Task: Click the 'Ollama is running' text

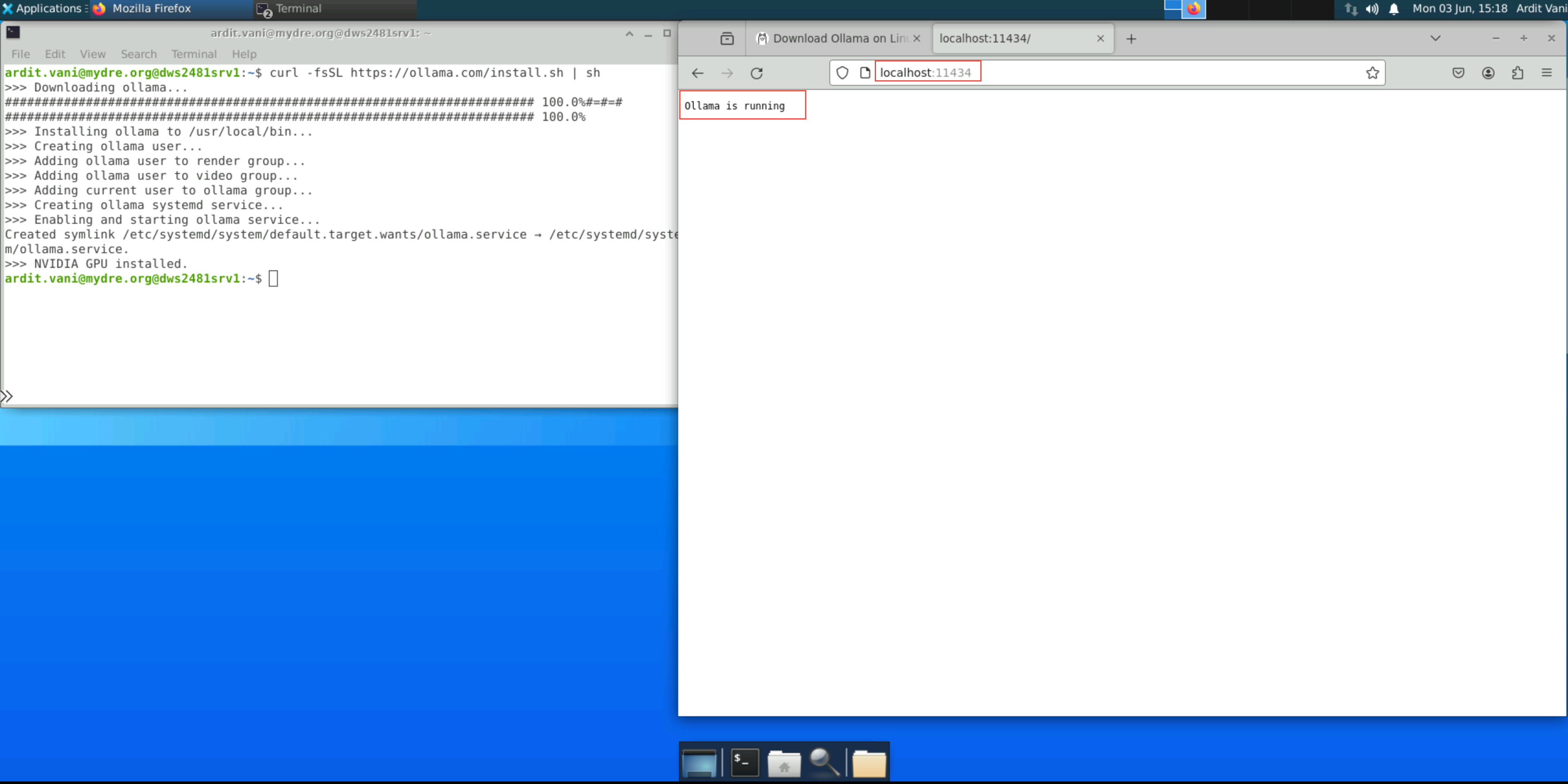Action: tap(735, 106)
